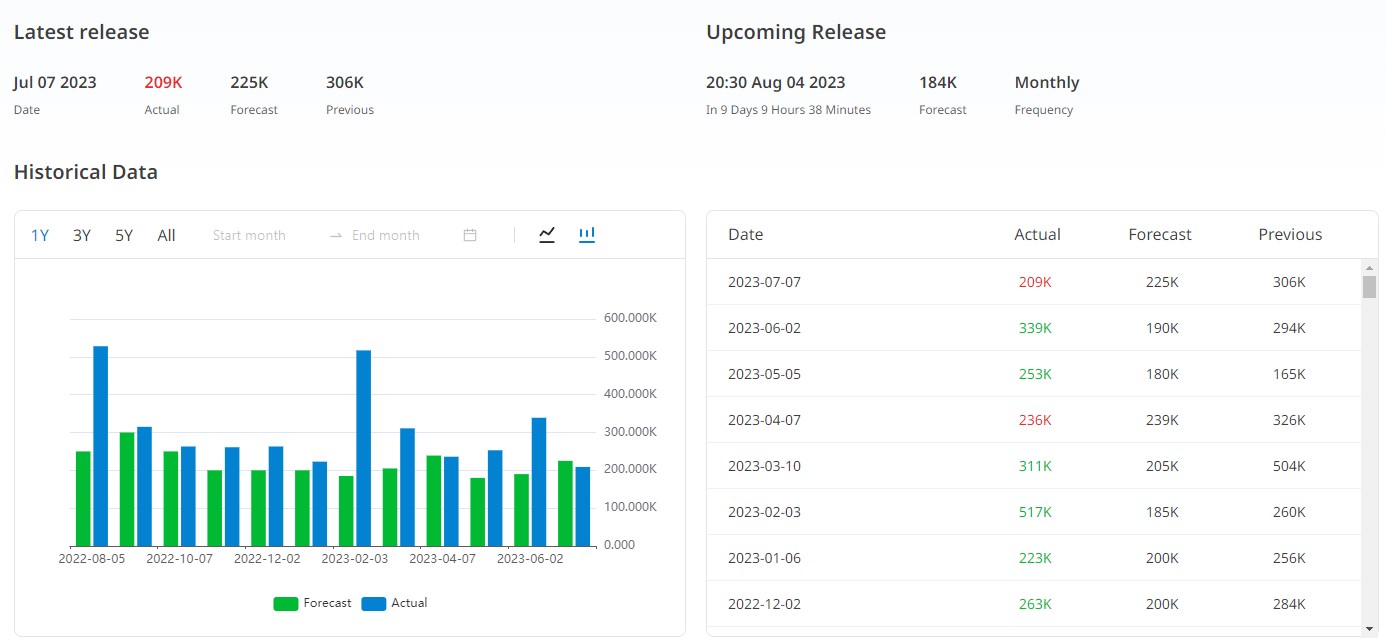
Task: Select the 3Y time range
Action: [82, 236]
